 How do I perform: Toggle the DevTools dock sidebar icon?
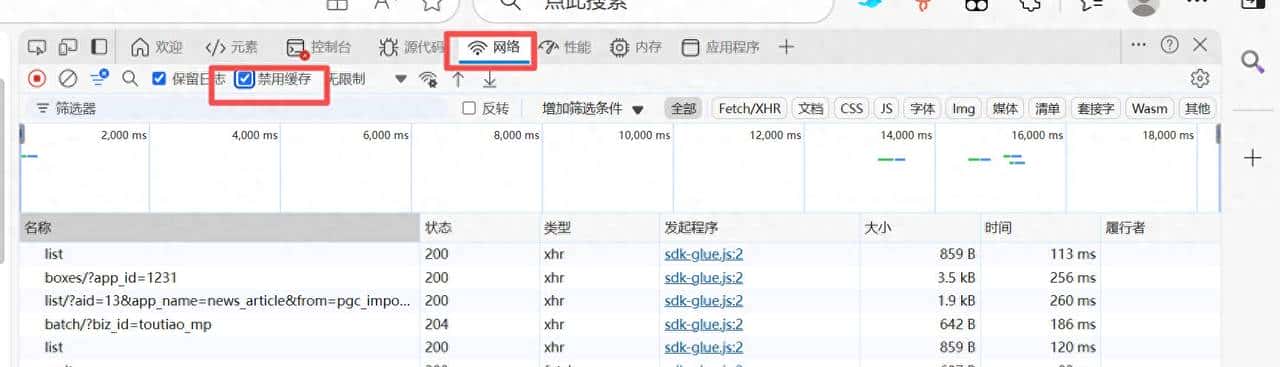[99, 47]
